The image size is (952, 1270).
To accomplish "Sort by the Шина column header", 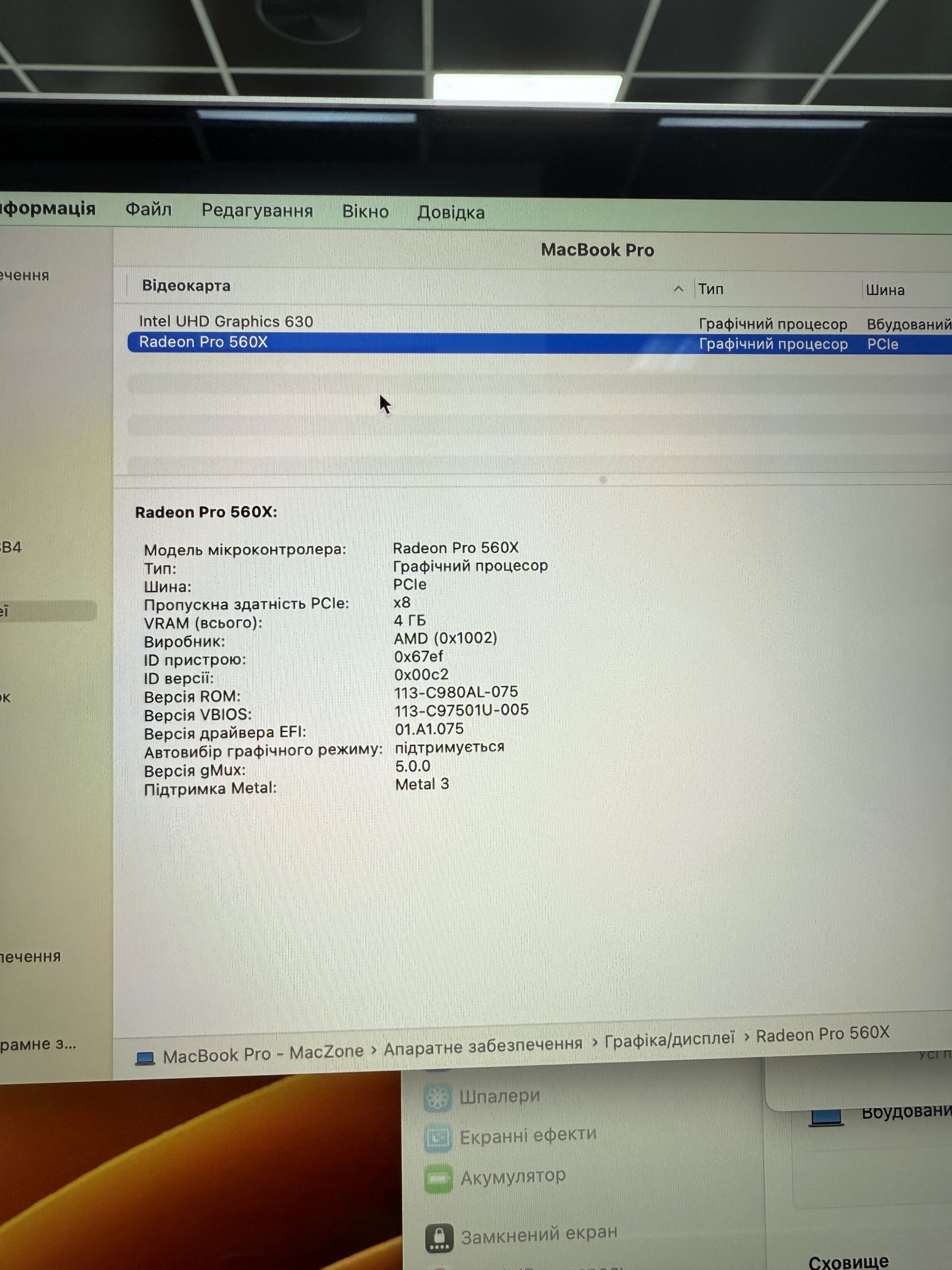I will tap(886, 290).
